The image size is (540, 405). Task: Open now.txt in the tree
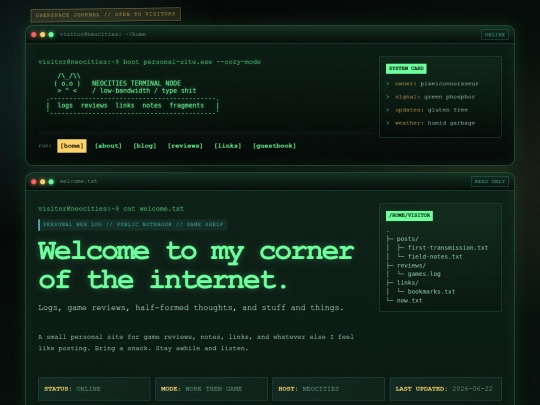tap(409, 301)
